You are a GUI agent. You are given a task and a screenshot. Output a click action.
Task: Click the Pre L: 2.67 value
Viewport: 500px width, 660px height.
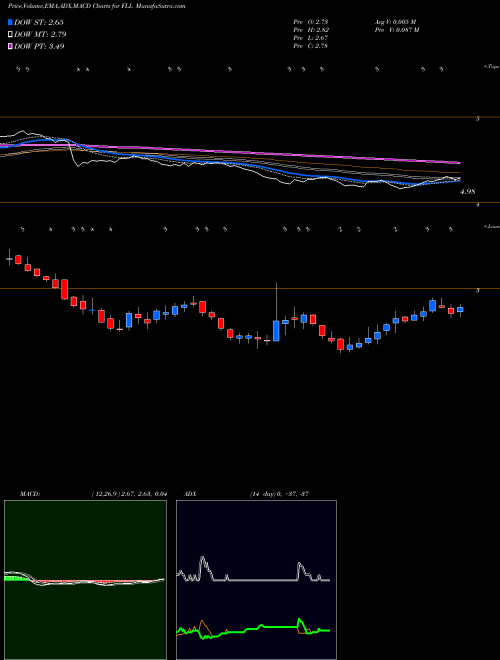pos(311,38)
